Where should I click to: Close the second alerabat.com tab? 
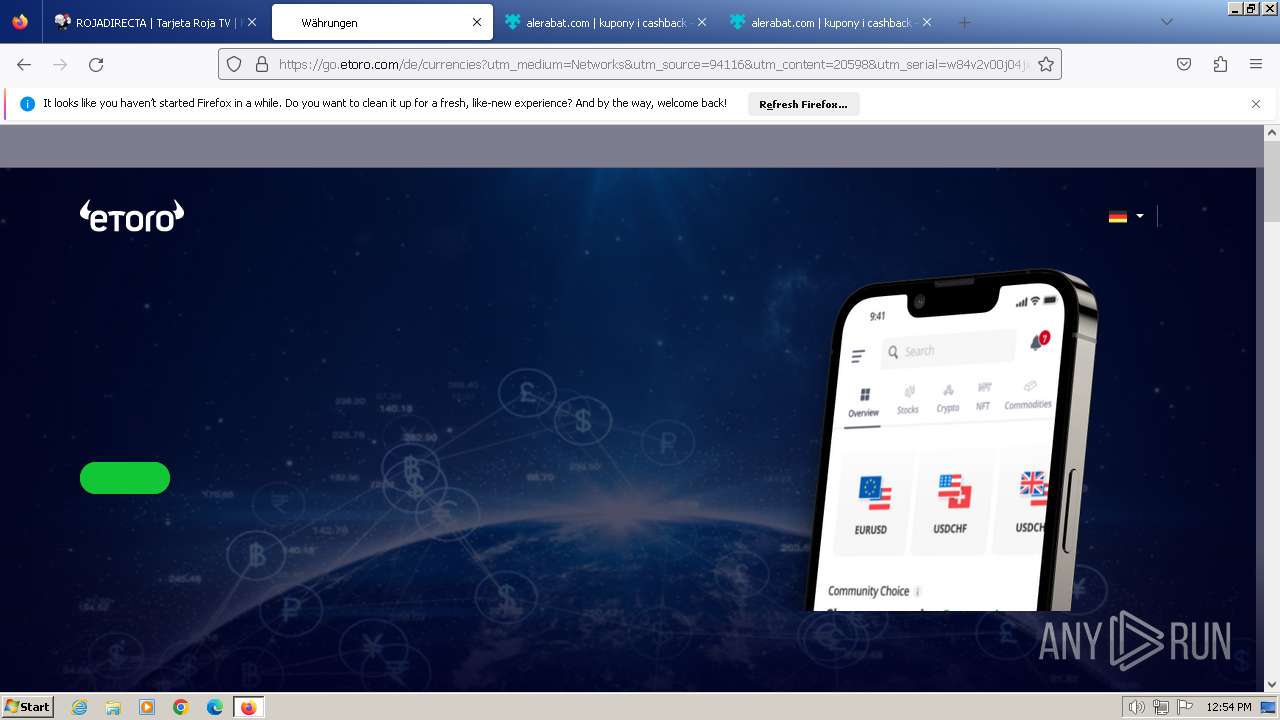pos(927,22)
